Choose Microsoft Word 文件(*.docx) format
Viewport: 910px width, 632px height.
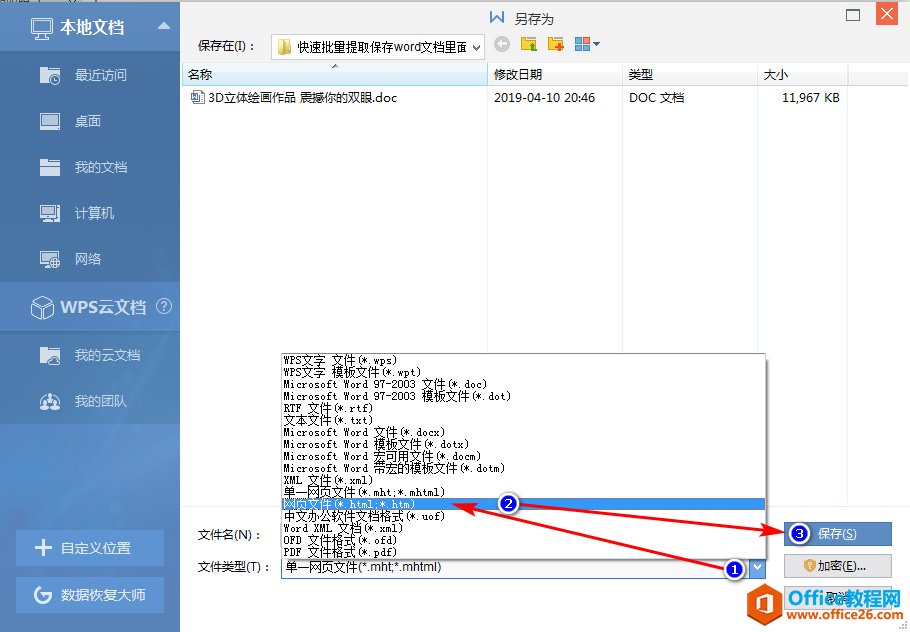pos(523,432)
